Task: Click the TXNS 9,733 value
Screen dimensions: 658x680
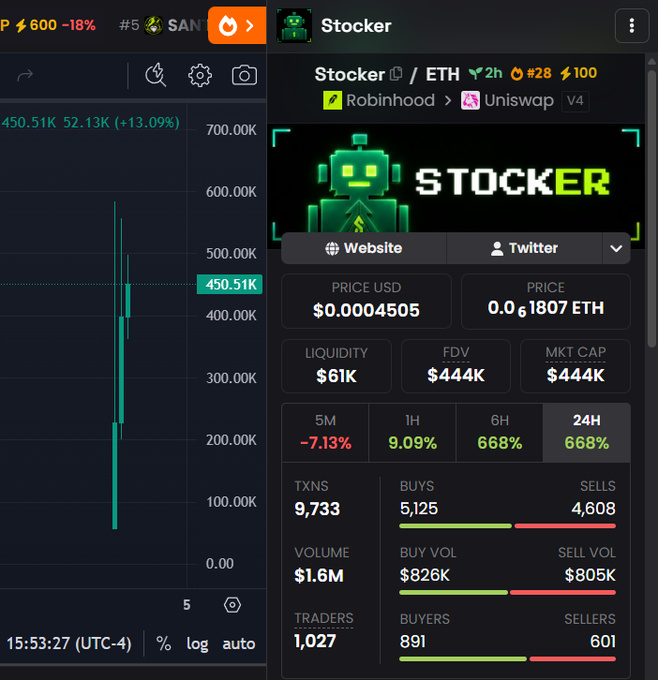Action: click(x=317, y=509)
